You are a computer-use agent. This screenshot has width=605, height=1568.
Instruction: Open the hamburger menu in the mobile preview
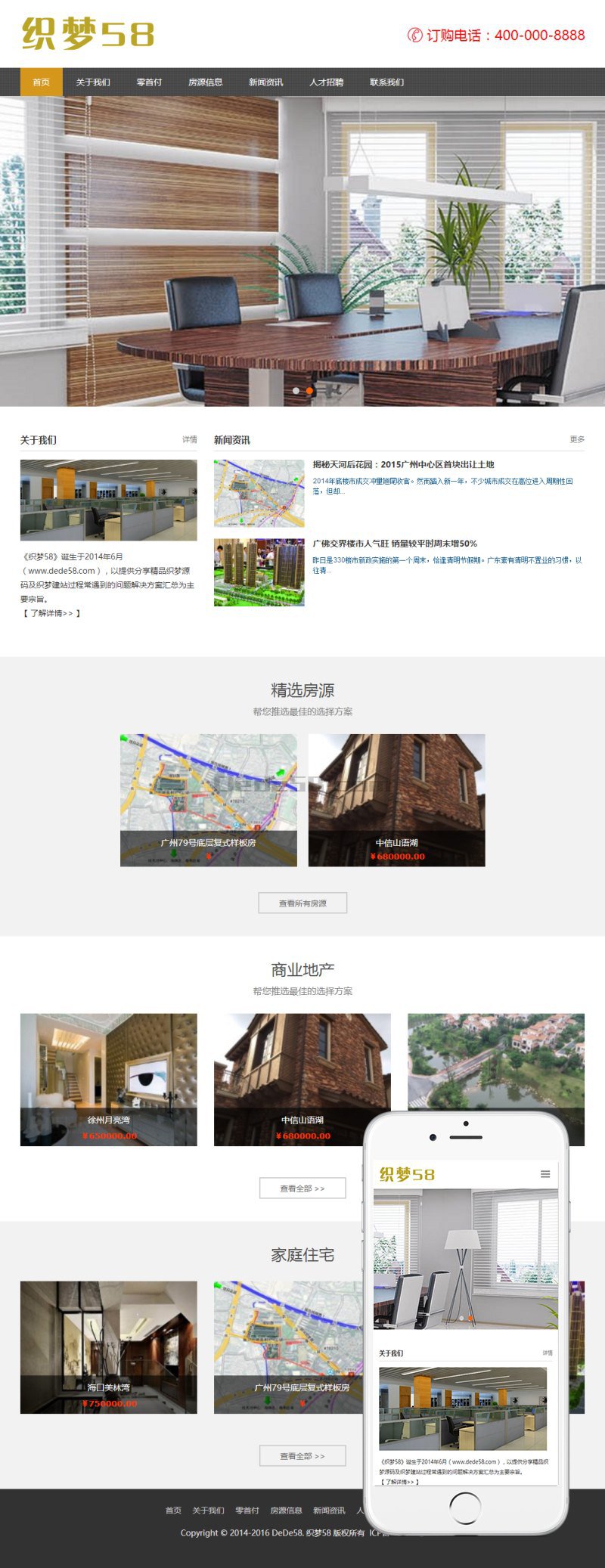[544, 1174]
